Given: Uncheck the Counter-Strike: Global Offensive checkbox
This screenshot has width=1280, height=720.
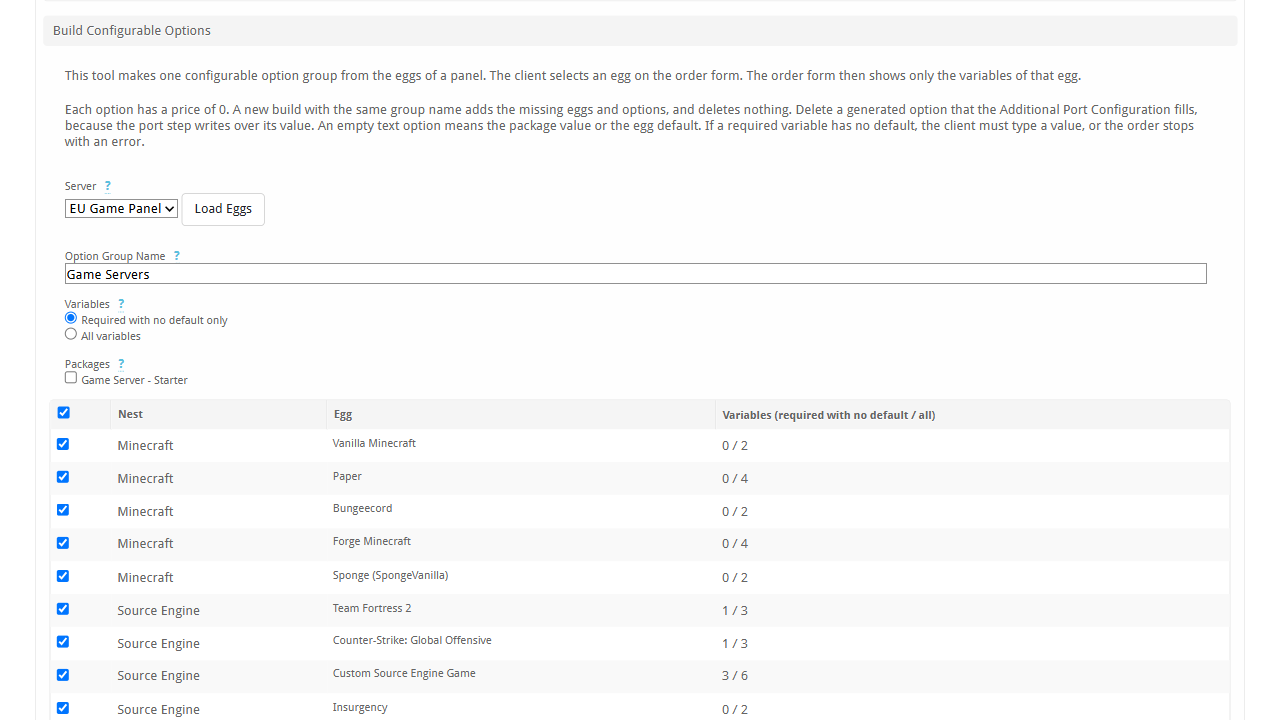Looking at the screenshot, I should [x=63, y=642].
